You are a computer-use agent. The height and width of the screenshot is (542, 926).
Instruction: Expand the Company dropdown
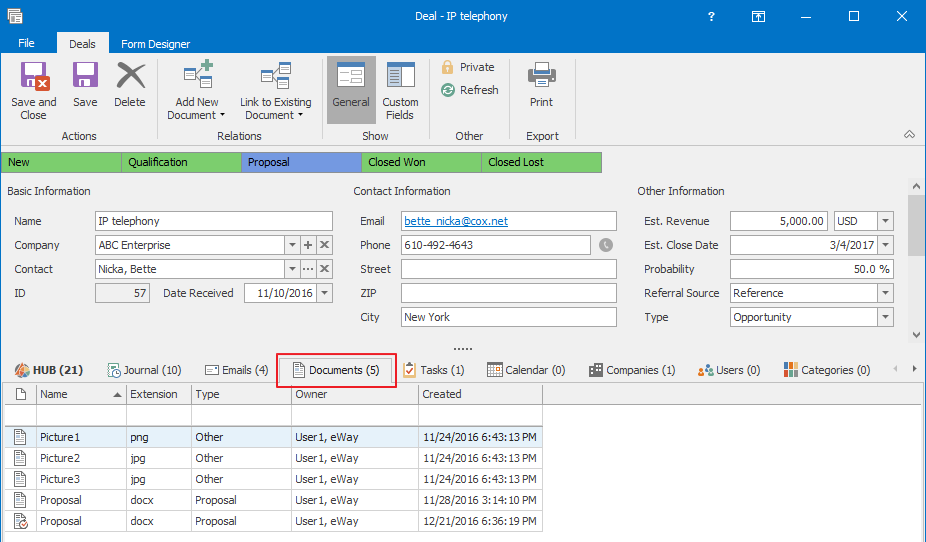tap(292, 245)
